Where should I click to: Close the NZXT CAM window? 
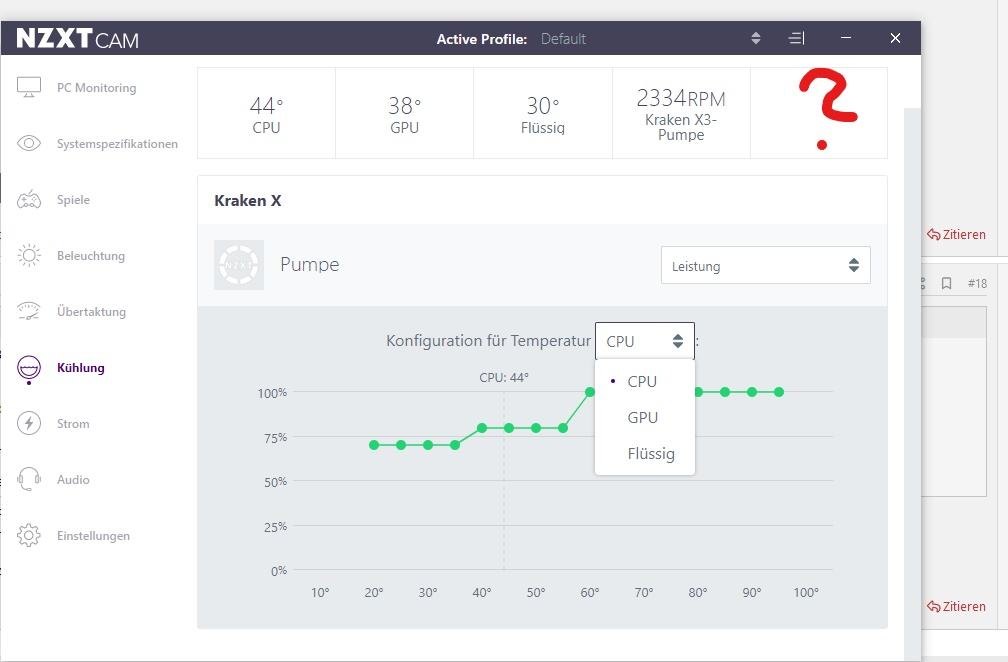click(x=895, y=38)
